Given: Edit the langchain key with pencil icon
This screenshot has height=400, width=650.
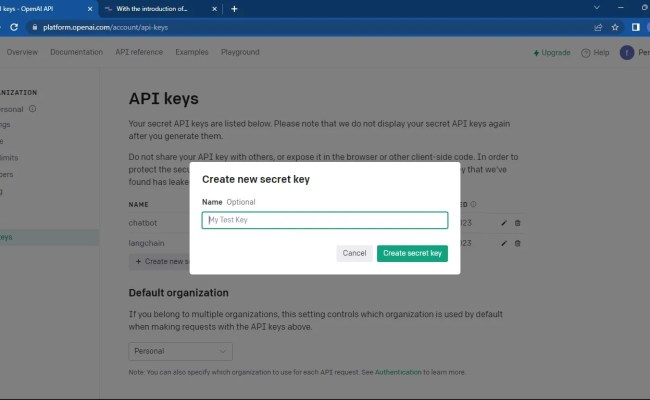Looking at the screenshot, I should [x=504, y=243].
